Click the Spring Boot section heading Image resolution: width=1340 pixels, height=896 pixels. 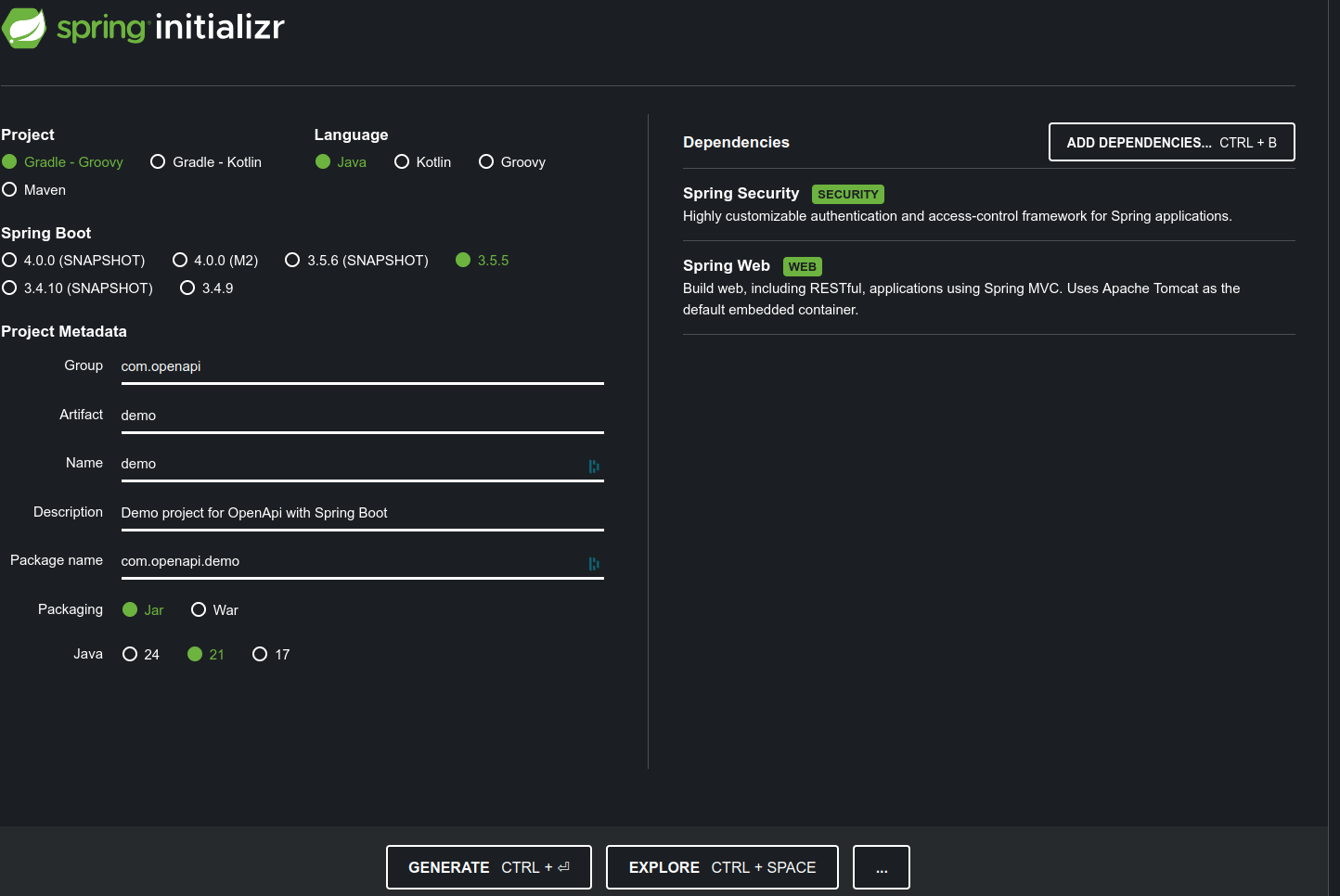[46, 233]
